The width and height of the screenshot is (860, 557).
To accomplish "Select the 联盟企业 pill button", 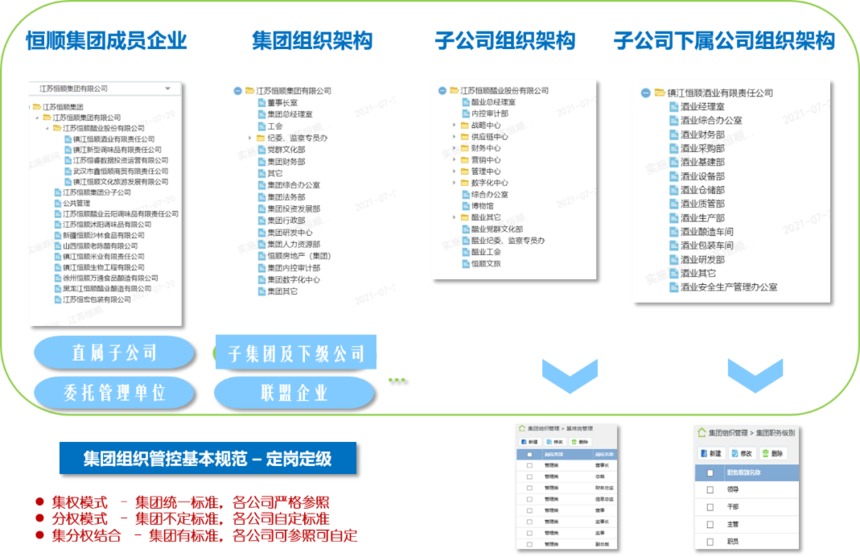I will (x=294, y=393).
